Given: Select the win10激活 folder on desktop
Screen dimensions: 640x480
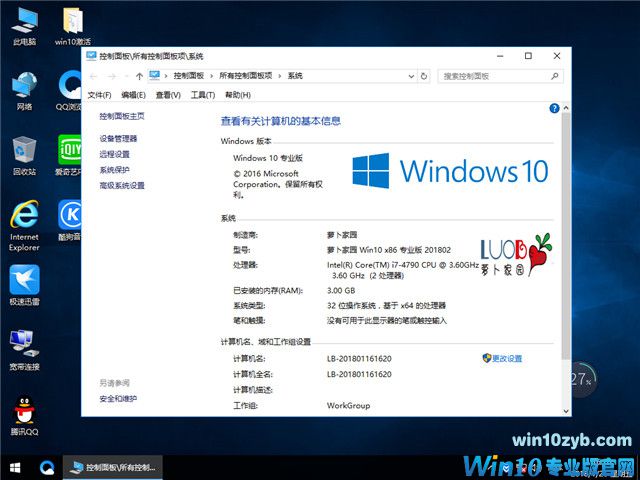Looking at the screenshot, I should pyautogui.click(x=73, y=27).
